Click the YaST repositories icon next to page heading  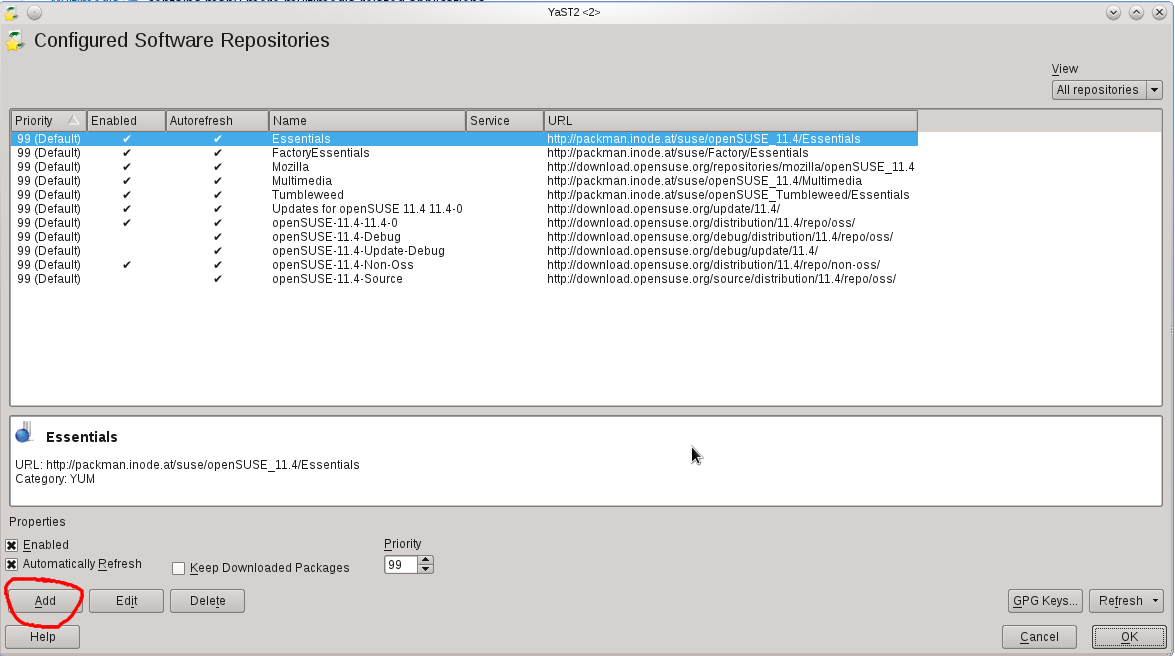coord(14,40)
